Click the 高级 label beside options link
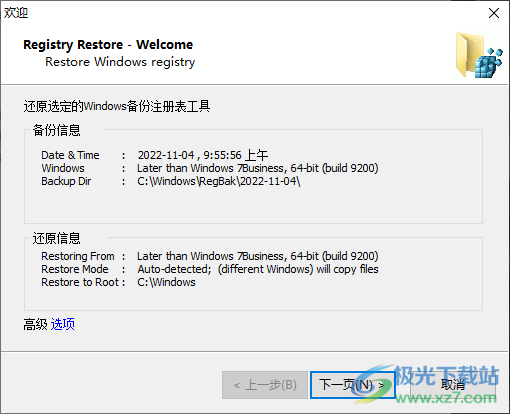 coord(35,324)
